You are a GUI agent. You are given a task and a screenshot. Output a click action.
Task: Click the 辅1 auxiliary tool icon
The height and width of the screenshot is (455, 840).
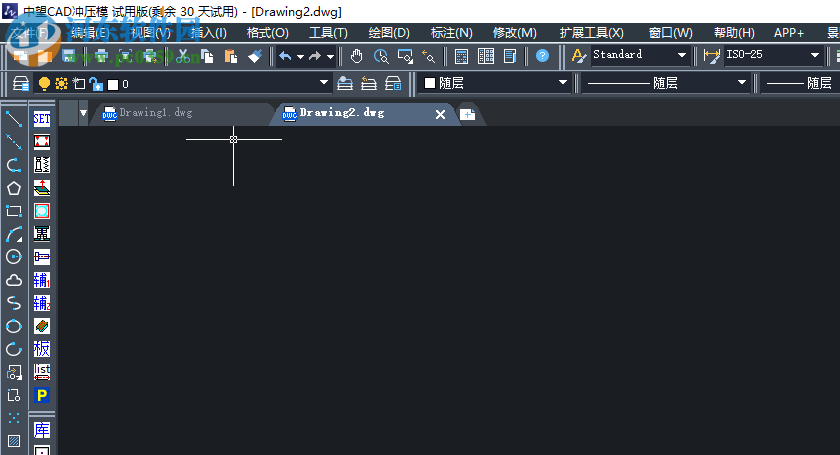click(x=42, y=280)
